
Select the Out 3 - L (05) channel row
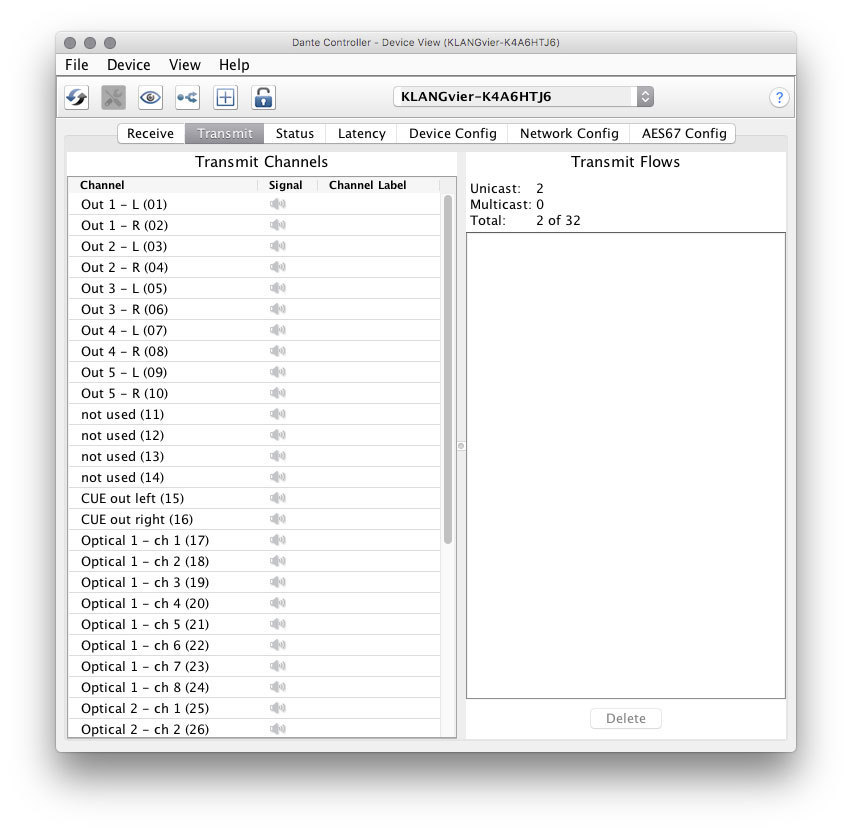coord(254,289)
